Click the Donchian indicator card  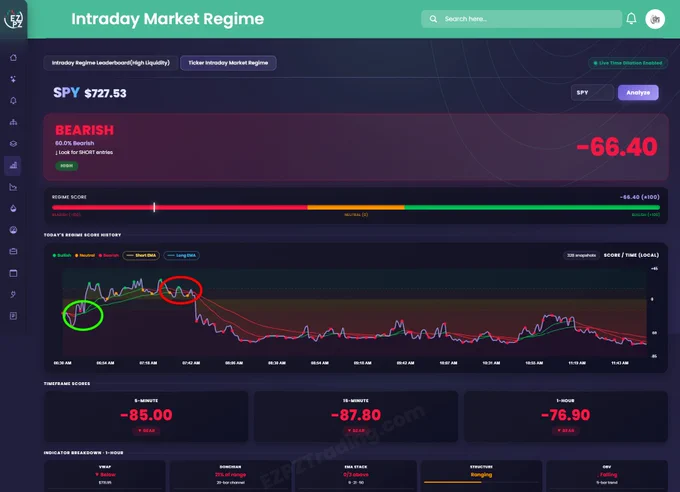pyautogui.click(x=230, y=476)
